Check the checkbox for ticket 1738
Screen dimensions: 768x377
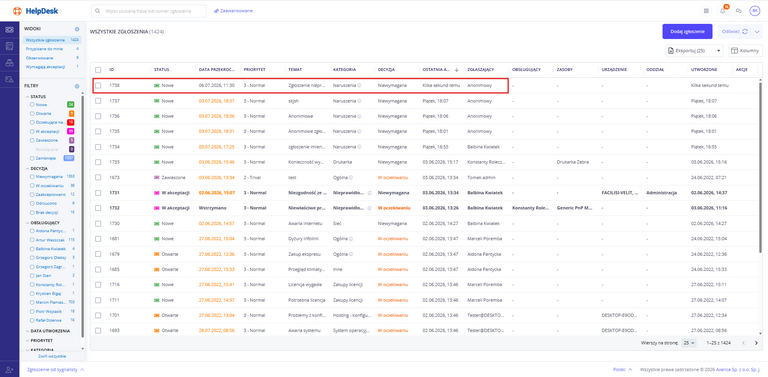click(98, 85)
